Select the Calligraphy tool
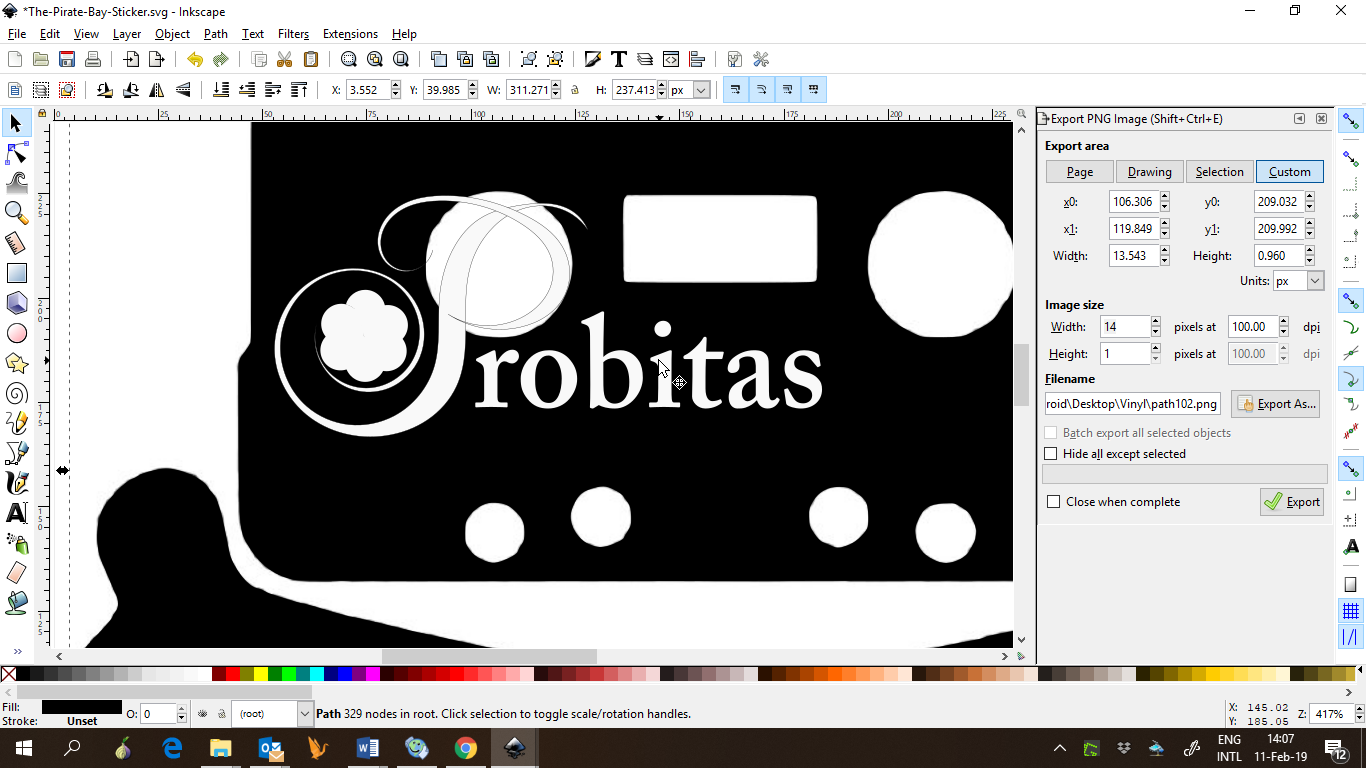1366x768 pixels. [x=16, y=483]
